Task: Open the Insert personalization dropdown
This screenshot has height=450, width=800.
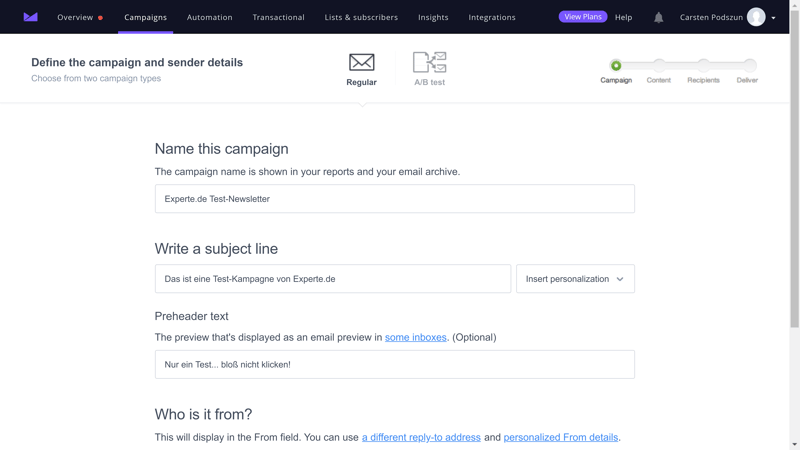Action: coord(575,279)
